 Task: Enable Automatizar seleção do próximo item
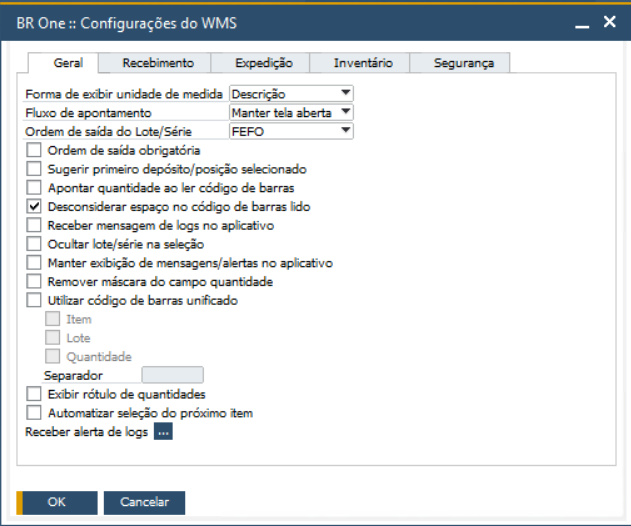(35, 413)
